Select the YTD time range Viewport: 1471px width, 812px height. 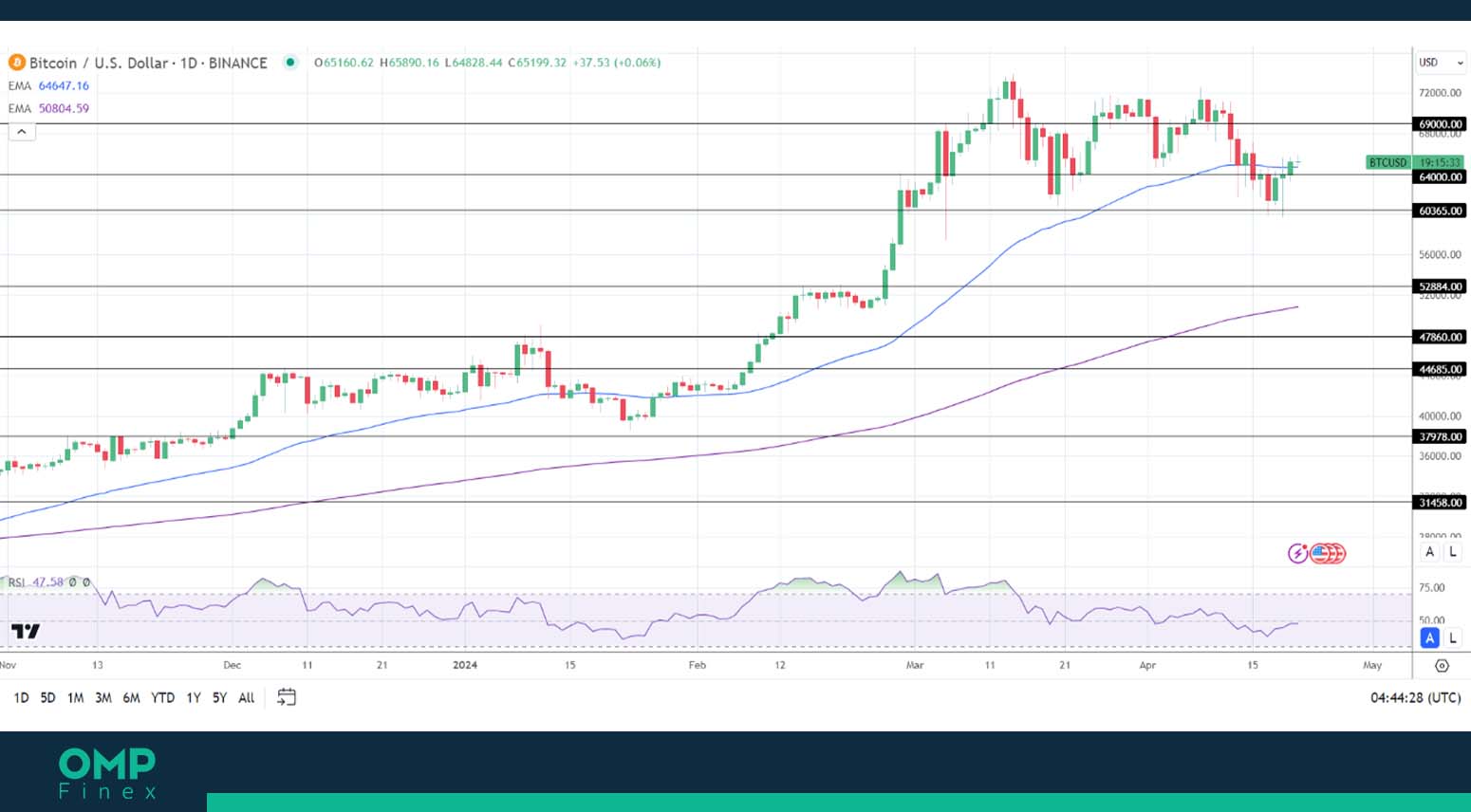coord(163,697)
